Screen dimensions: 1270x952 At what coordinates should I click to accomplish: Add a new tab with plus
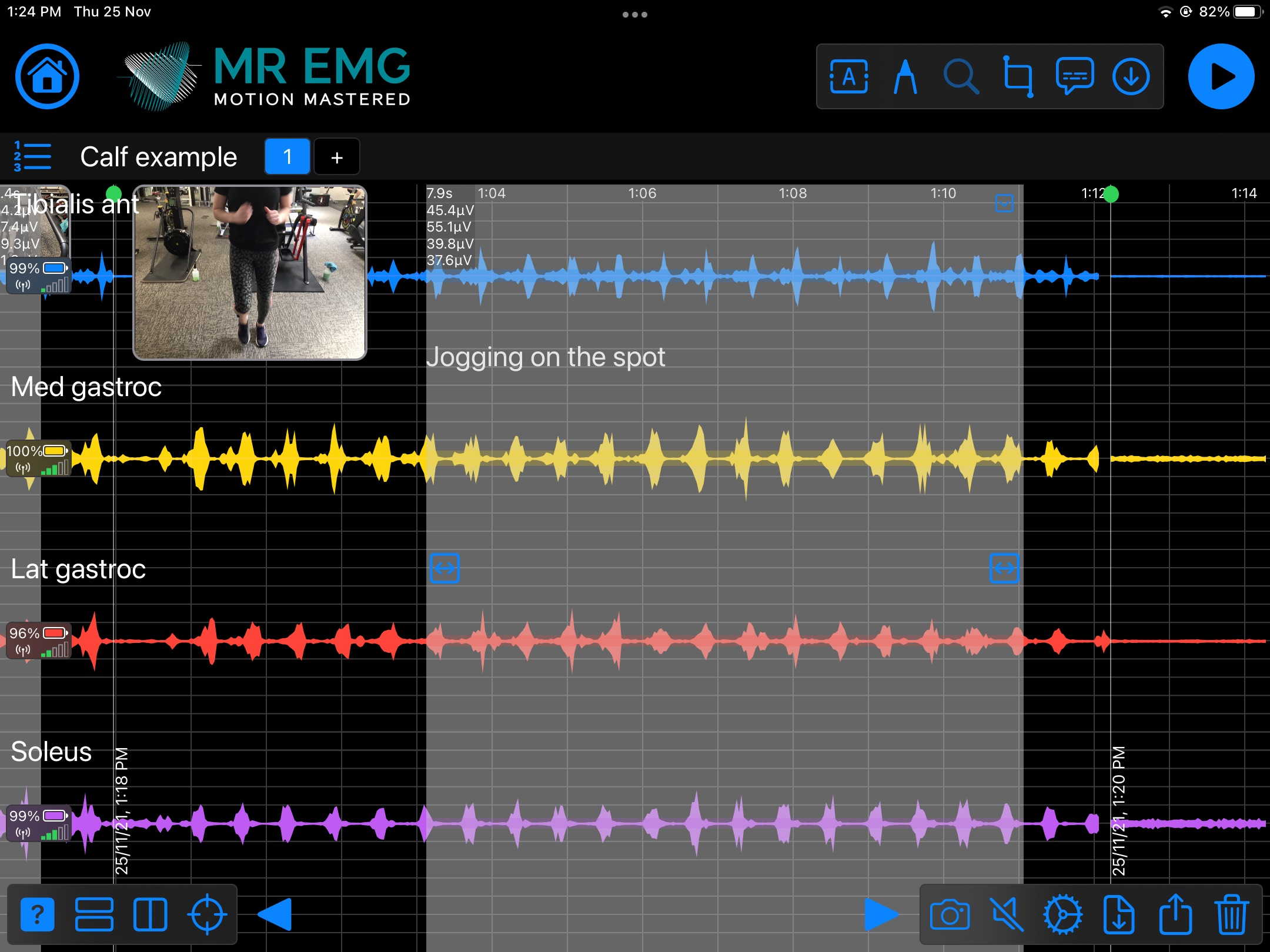pos(336,156)
